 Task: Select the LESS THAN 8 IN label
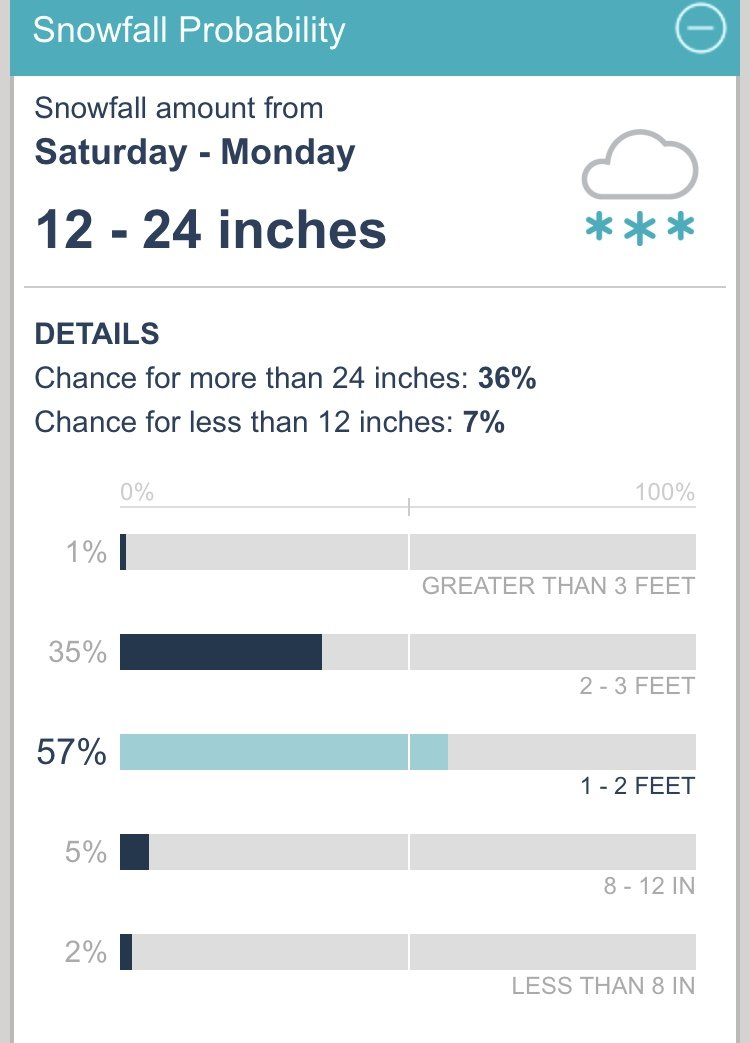click(603, 986)
